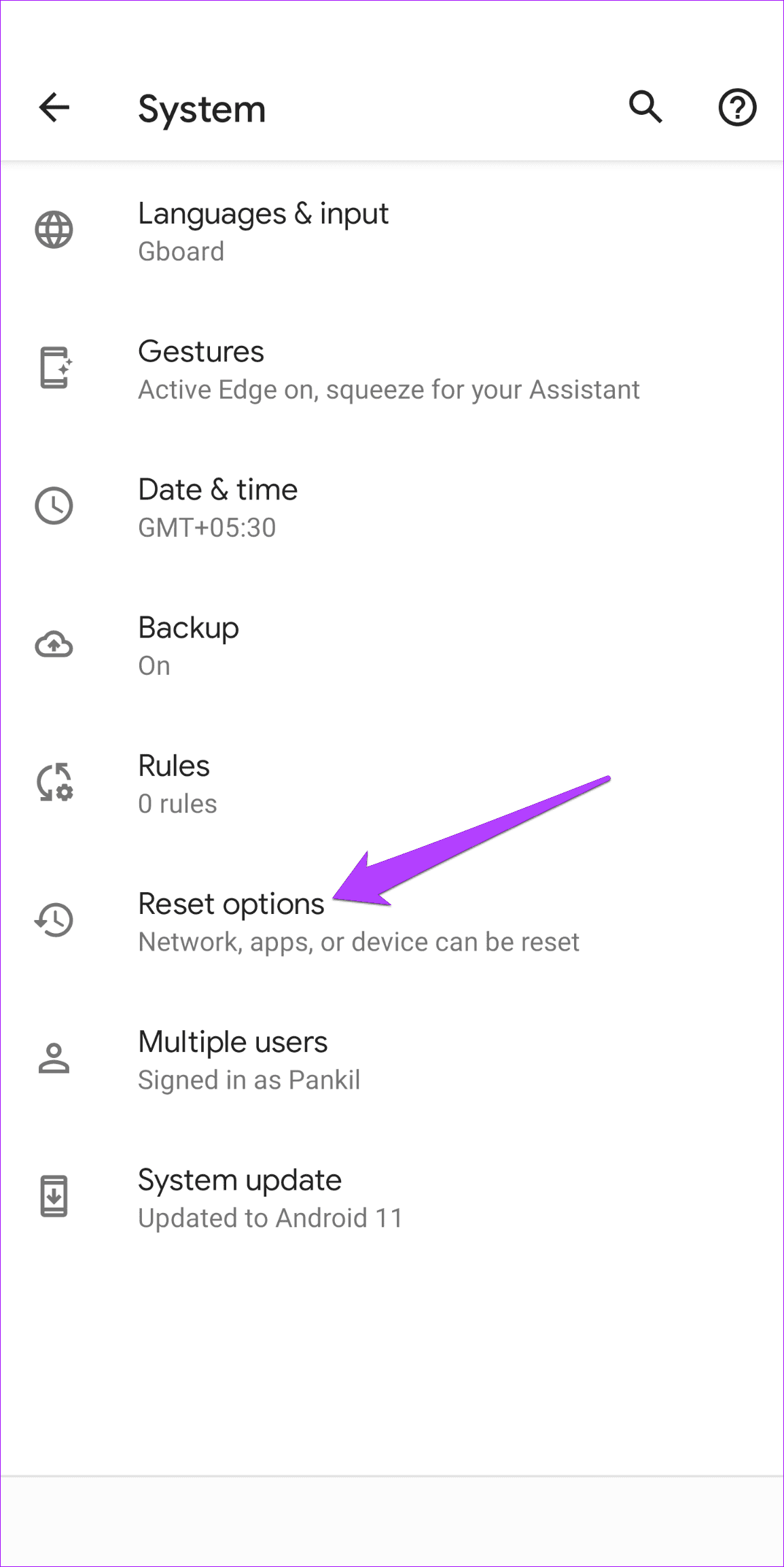This screenshot has width=784, height=1567.
Task: Click the Multiple users person icon
Action: 54,1058
